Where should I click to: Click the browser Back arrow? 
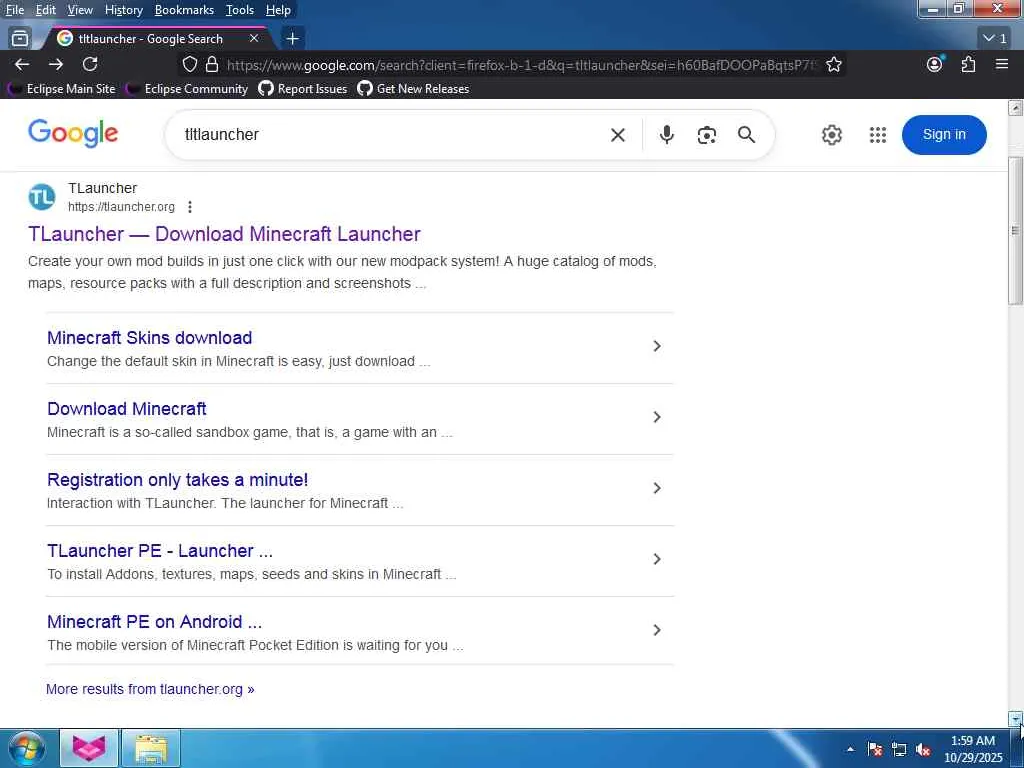pyautogui.click(x=22, y=64)
